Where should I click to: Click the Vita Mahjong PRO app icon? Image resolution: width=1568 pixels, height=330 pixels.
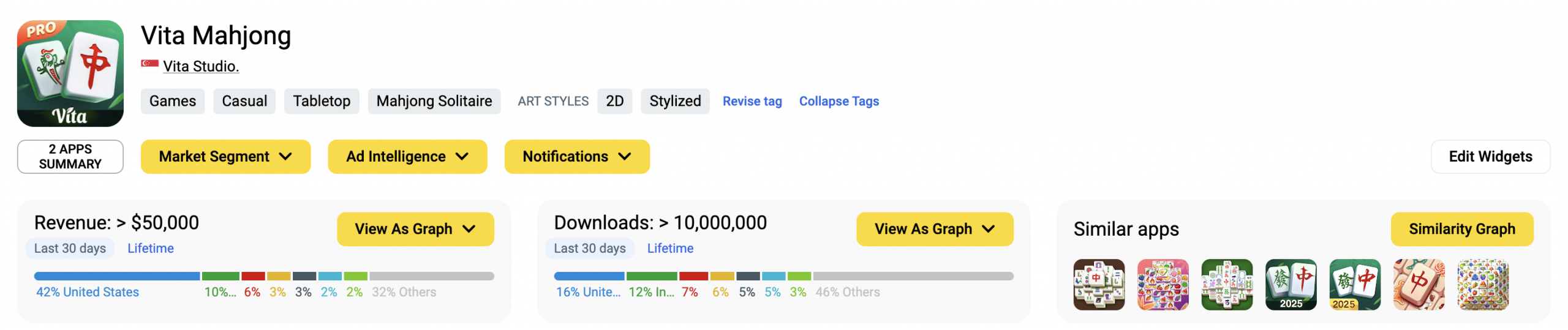[x=70, y=73]
